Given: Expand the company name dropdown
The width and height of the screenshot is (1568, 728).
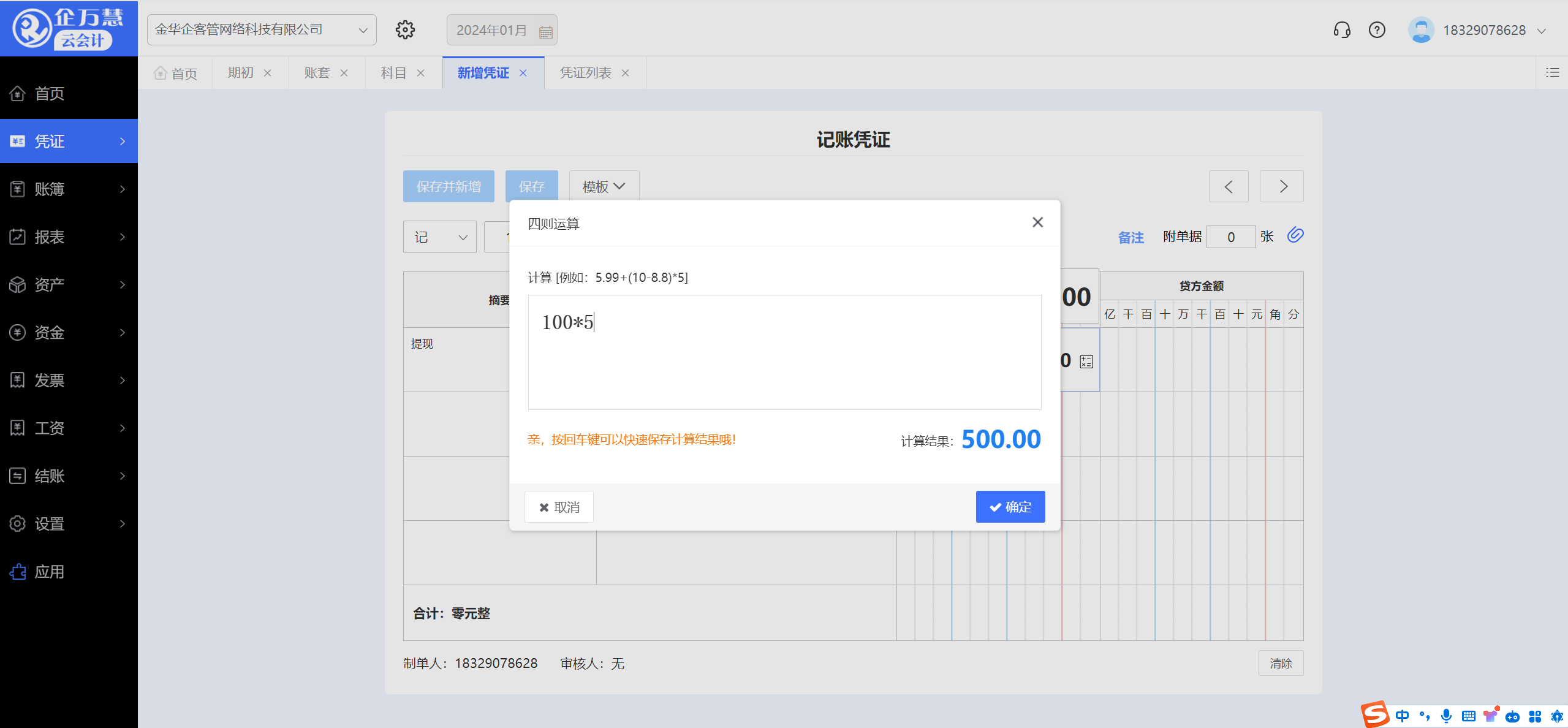Looking at the screenshot, I should tap(363, 30).
